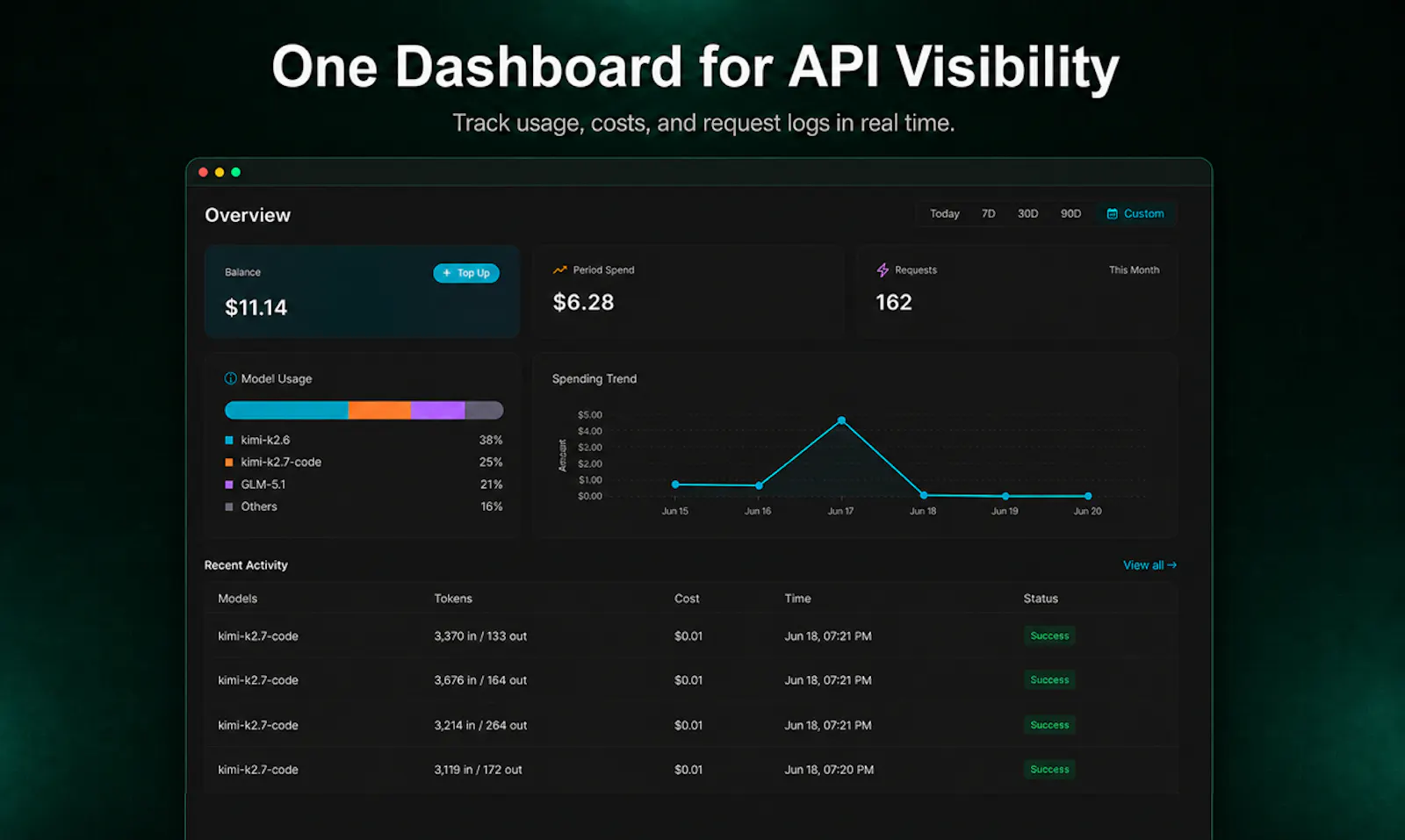The width and height of the screenshot is (1405, 840).
Task: Click the This Month label
Action: [1134, 269]
